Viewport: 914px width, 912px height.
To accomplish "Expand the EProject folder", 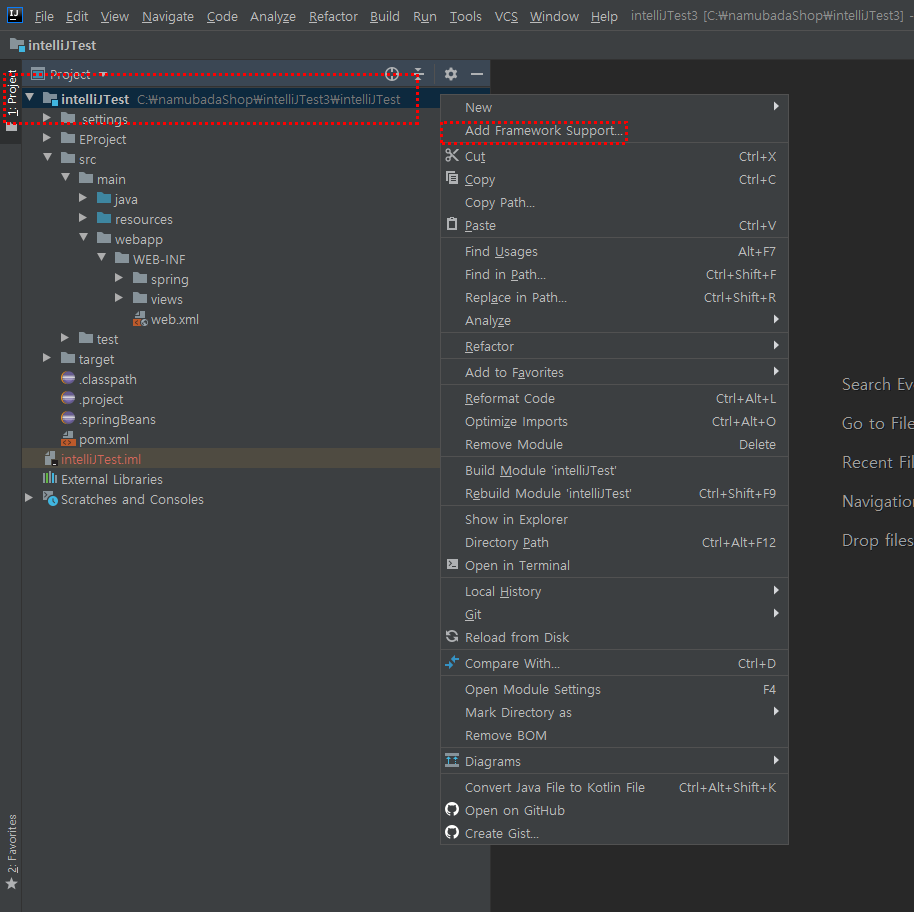I will coord(47,138).
